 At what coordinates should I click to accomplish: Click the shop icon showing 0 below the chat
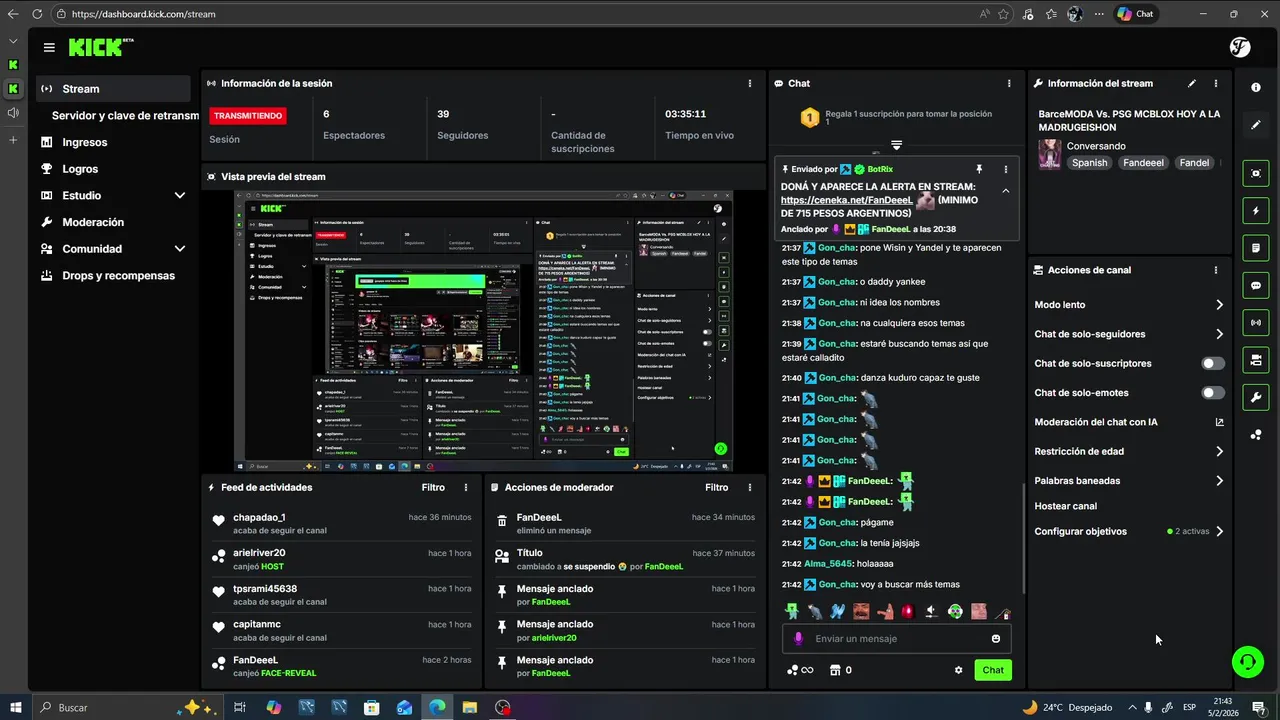(841, 670)
